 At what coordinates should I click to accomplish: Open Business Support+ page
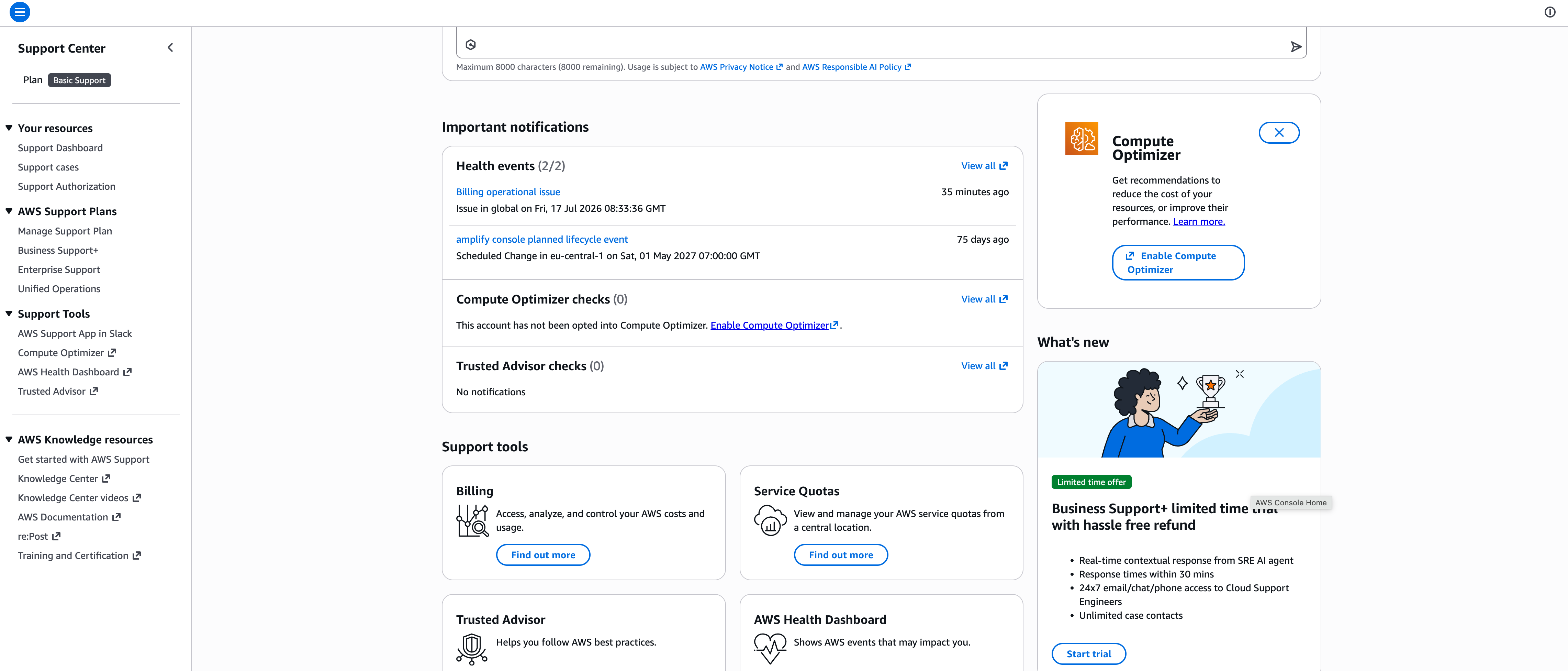(58, 250)
